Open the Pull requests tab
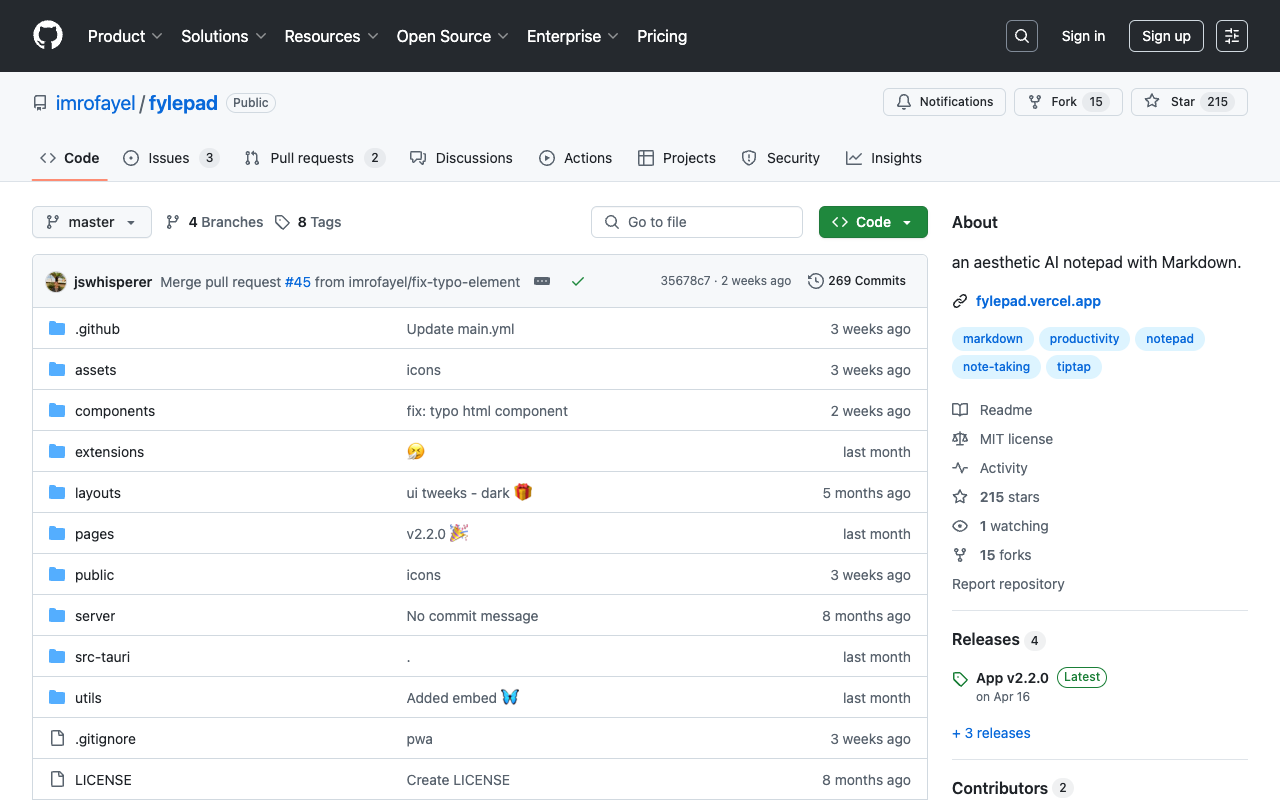This screenshot has height=800, width=1280. [312, 158]
